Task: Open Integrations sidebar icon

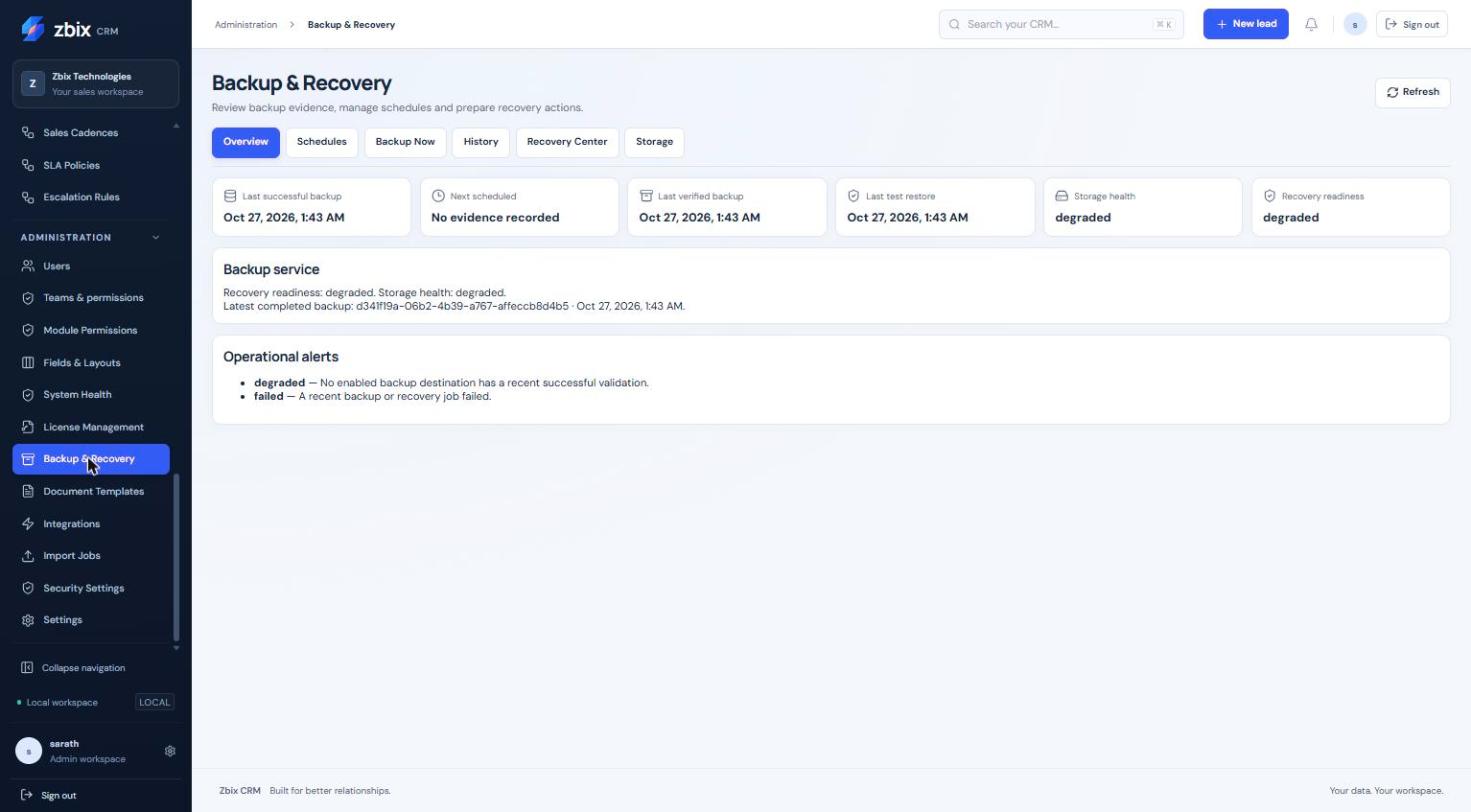Action: pos(28,524)
